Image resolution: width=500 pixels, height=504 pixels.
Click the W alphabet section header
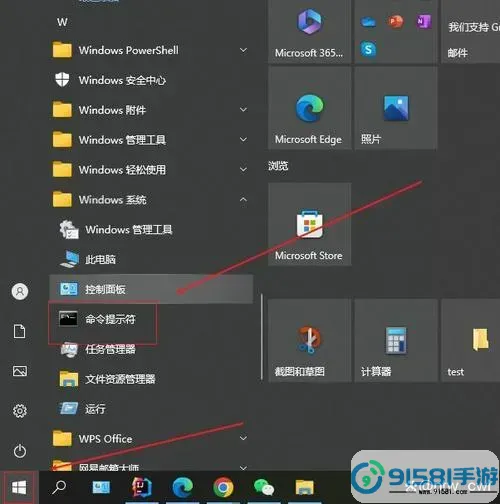coord(62,22)
